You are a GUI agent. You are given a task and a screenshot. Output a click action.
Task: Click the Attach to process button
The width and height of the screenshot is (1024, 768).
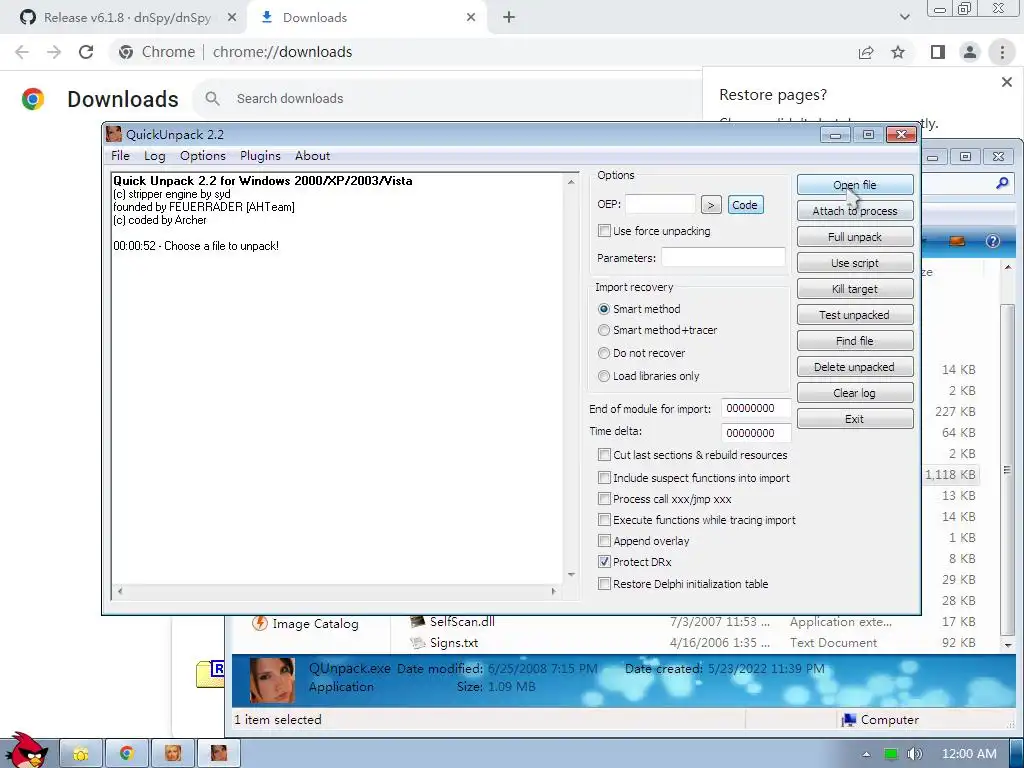click(x=855, y=211)
